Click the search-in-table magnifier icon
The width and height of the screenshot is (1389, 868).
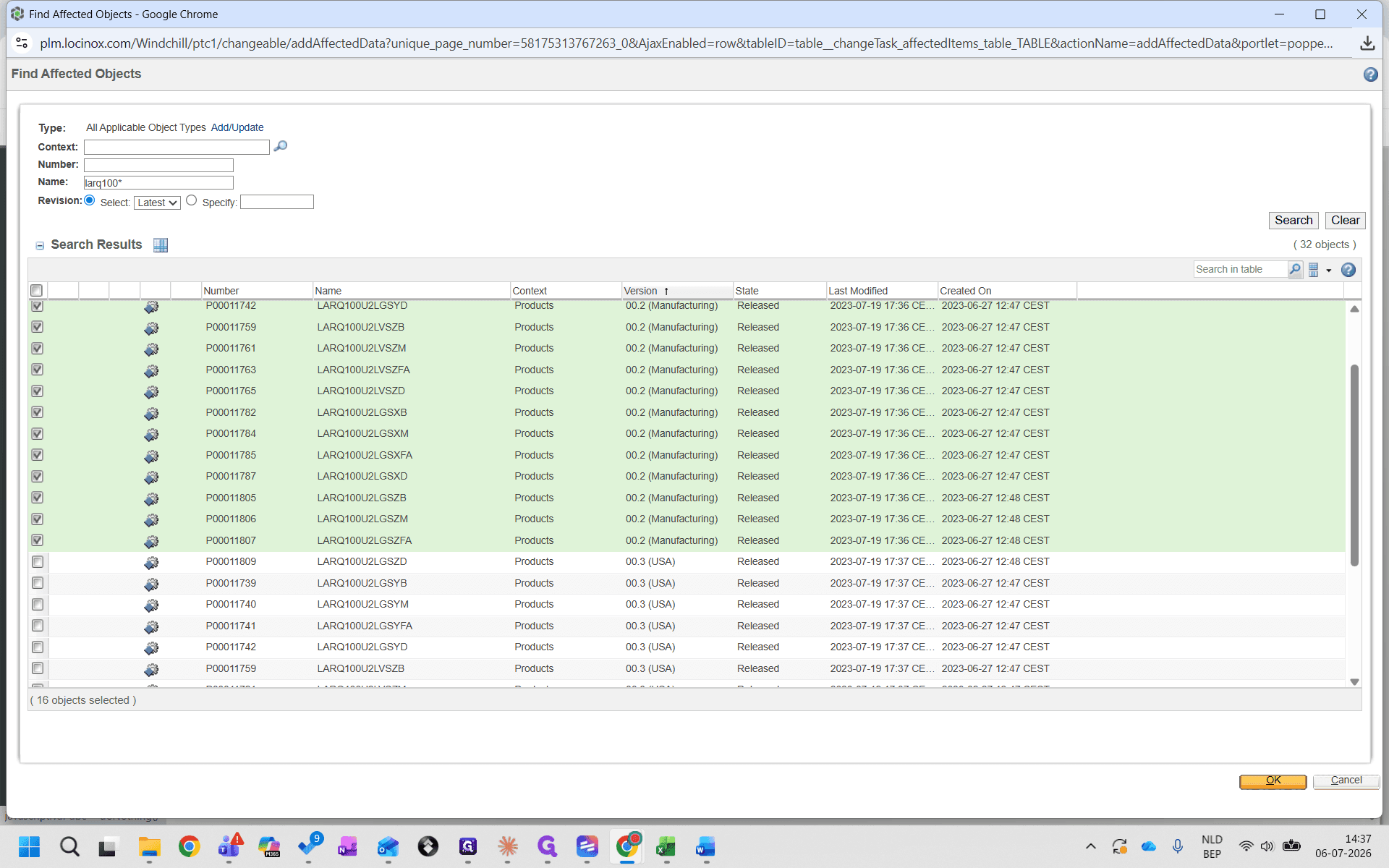click(x=1295, y=270)
